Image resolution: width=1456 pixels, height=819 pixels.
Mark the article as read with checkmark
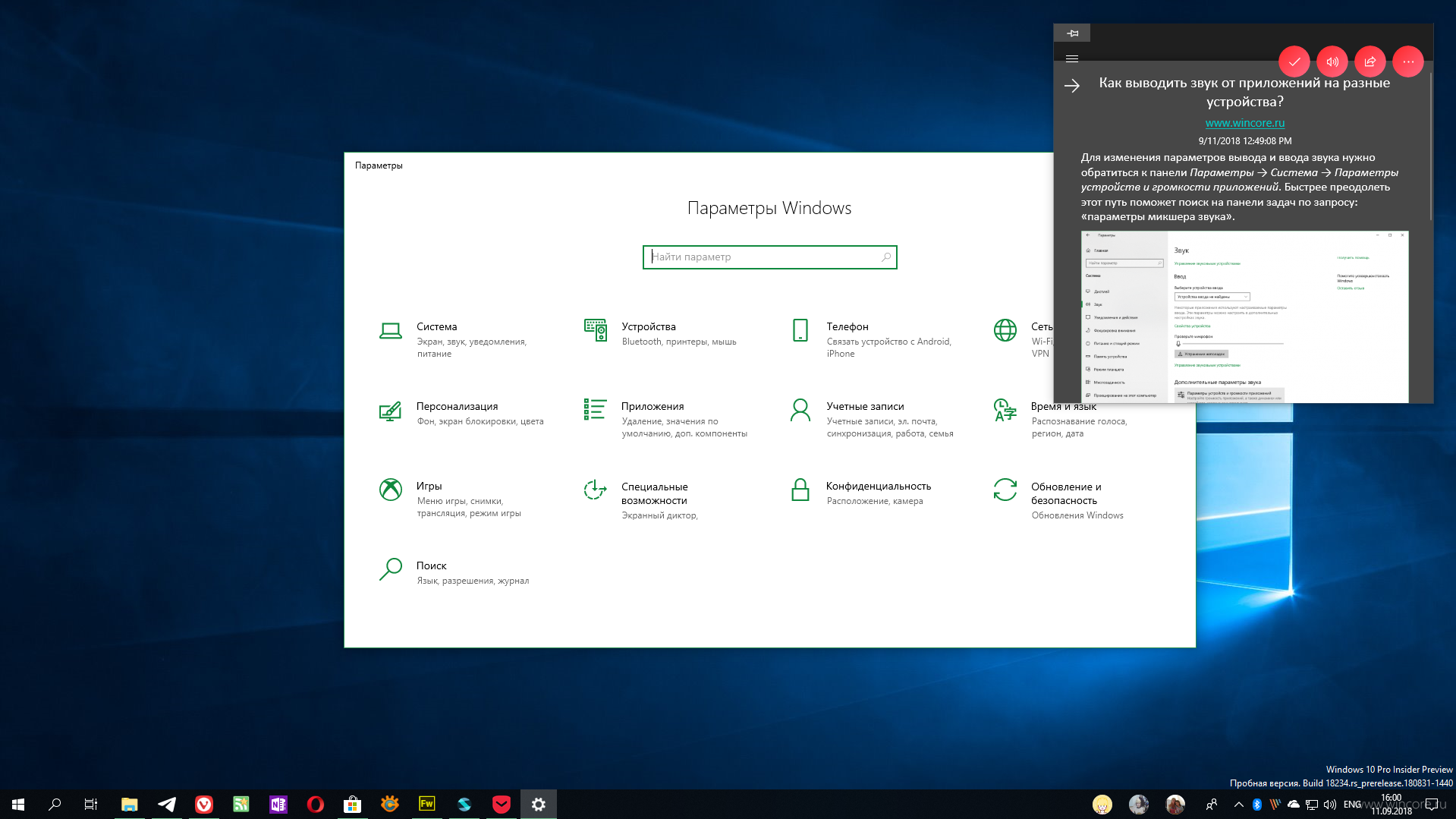(1294, 61)
